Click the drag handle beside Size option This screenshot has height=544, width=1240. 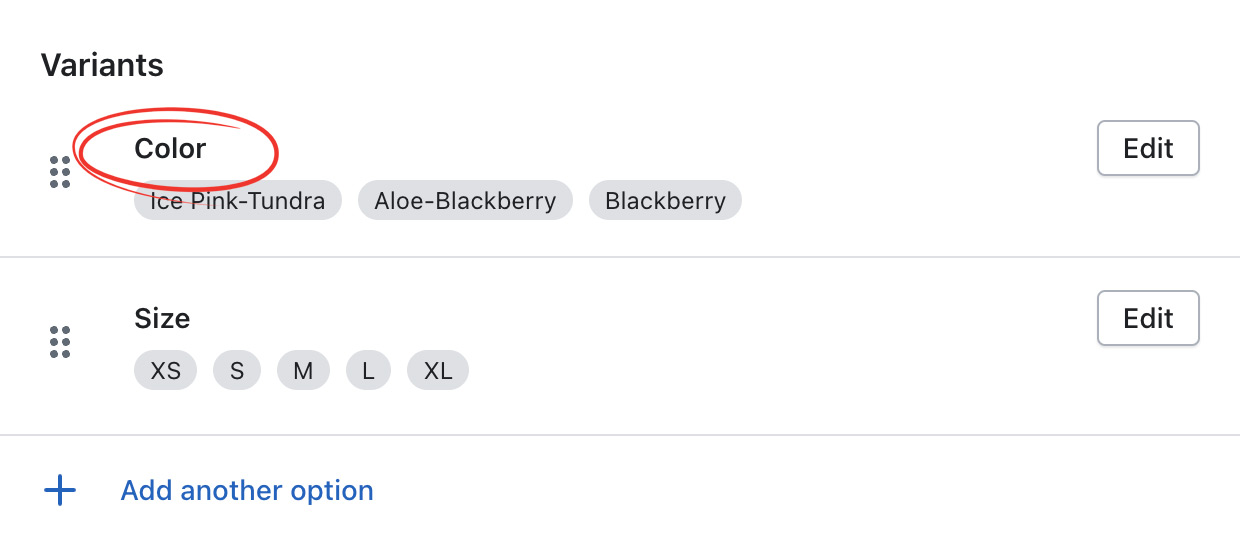(x=60, y=342)
